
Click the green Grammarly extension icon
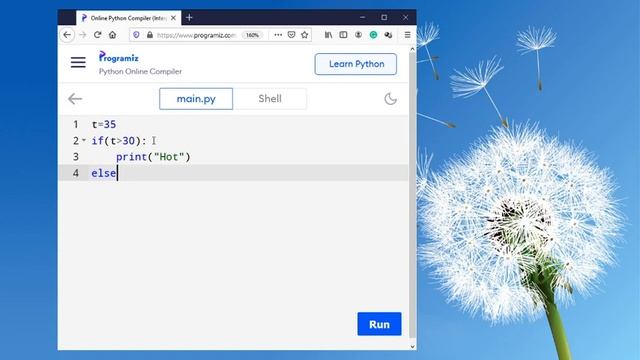tap(373, 35)
